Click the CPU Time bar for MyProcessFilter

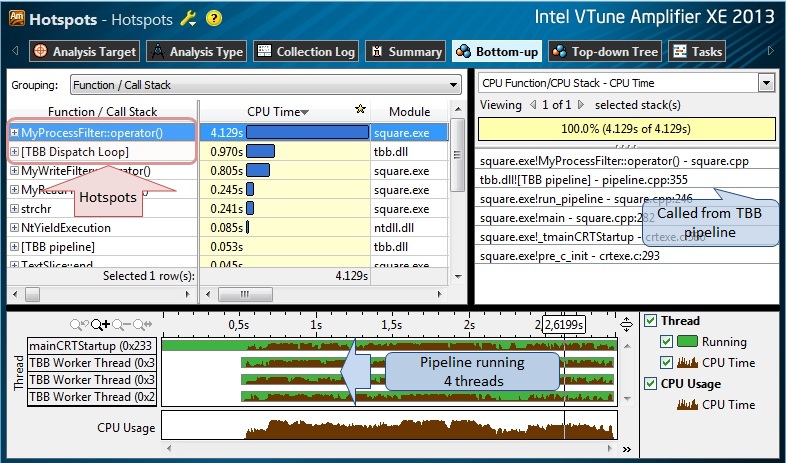click(307, 132)
